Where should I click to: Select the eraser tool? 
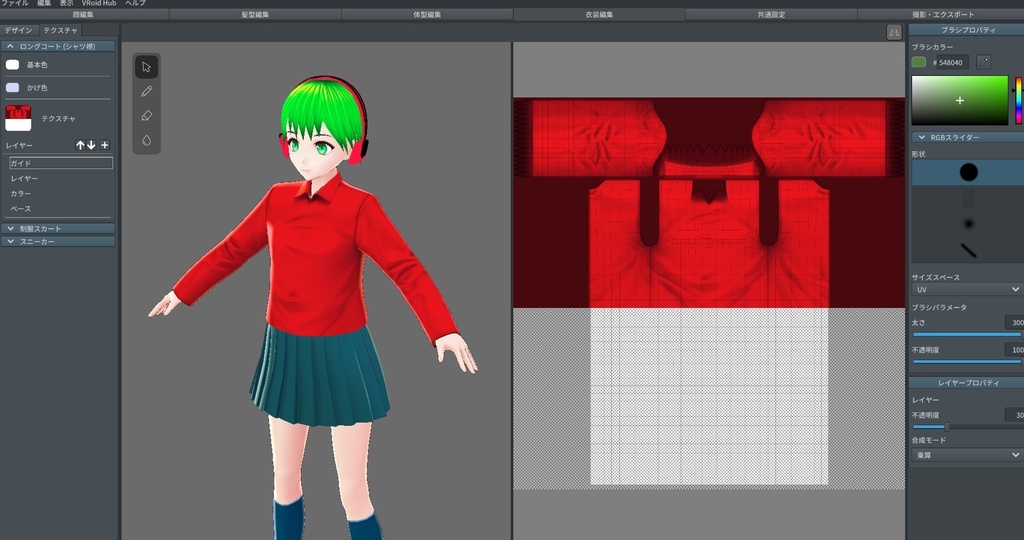click(146, 116)
